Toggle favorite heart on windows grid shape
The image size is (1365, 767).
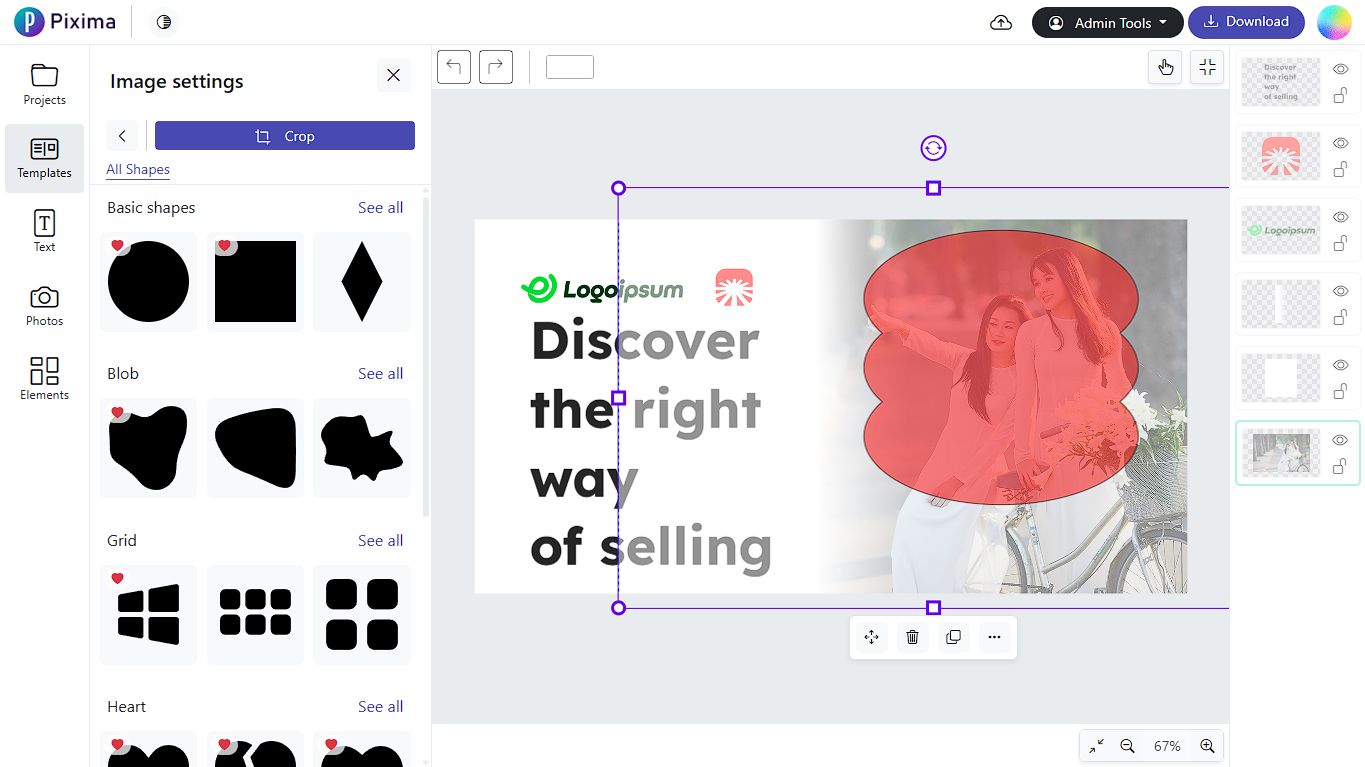click(x=117, y=578)
